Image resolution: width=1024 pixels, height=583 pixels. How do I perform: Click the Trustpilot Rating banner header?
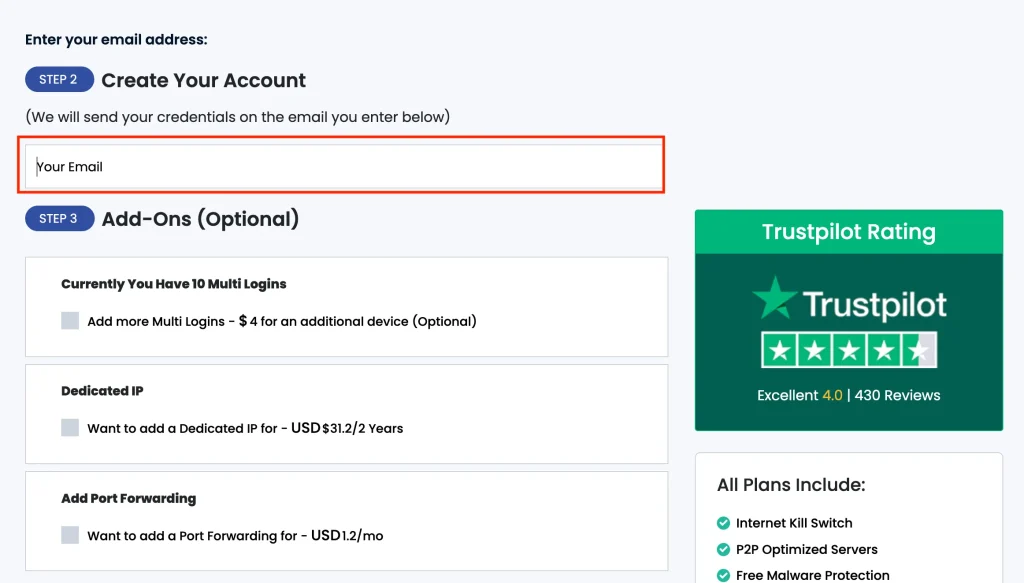[x=848, y=231]
